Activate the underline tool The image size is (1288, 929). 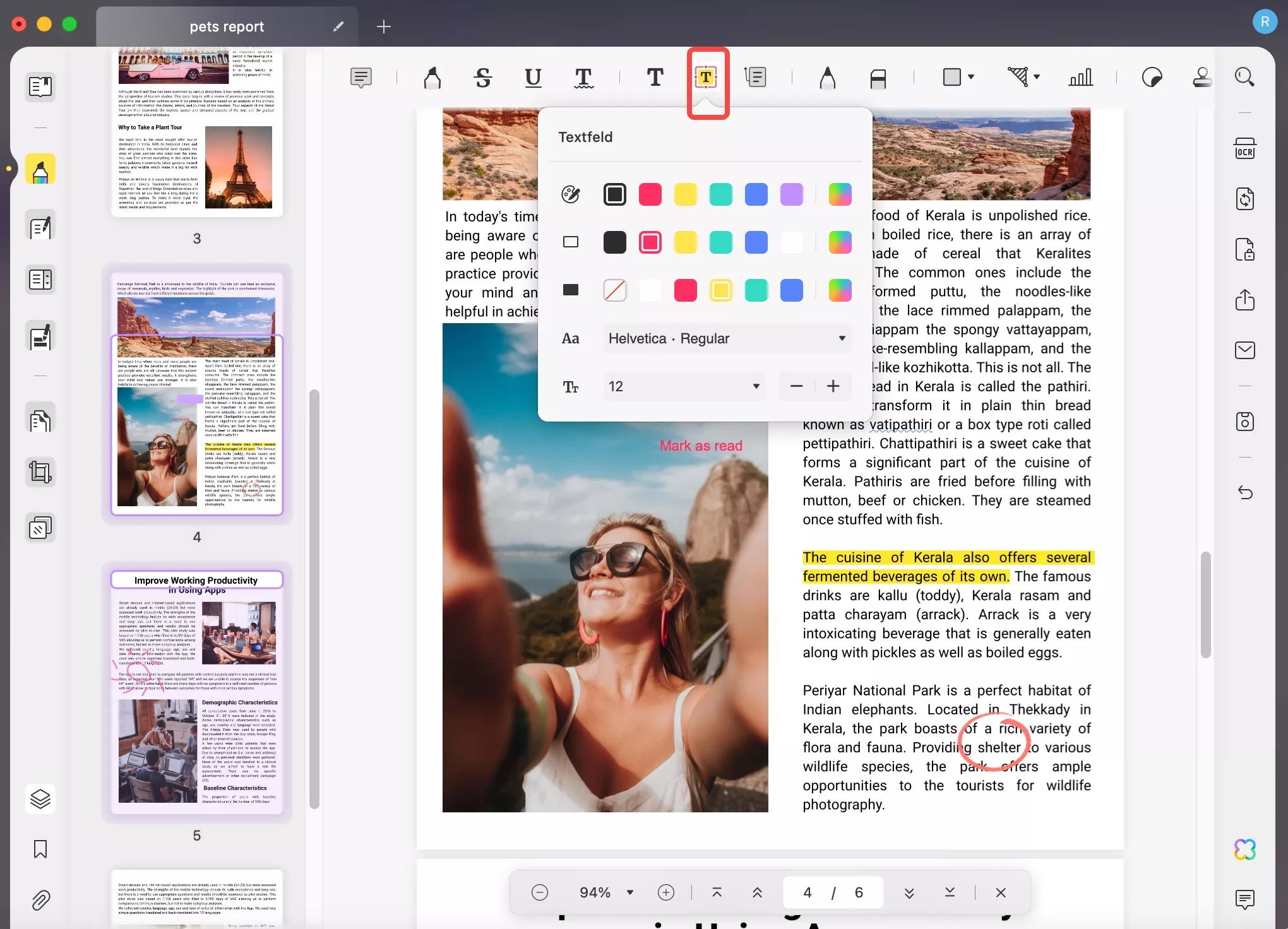533,78
